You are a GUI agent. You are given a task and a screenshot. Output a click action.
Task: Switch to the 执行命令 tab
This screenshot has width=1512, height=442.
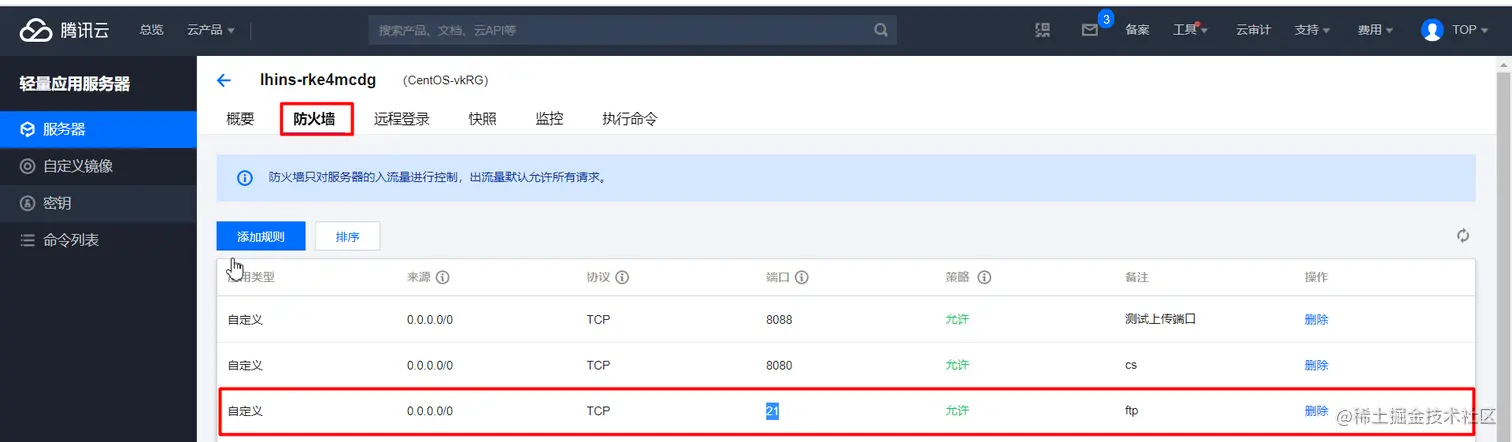pos(630,119)
